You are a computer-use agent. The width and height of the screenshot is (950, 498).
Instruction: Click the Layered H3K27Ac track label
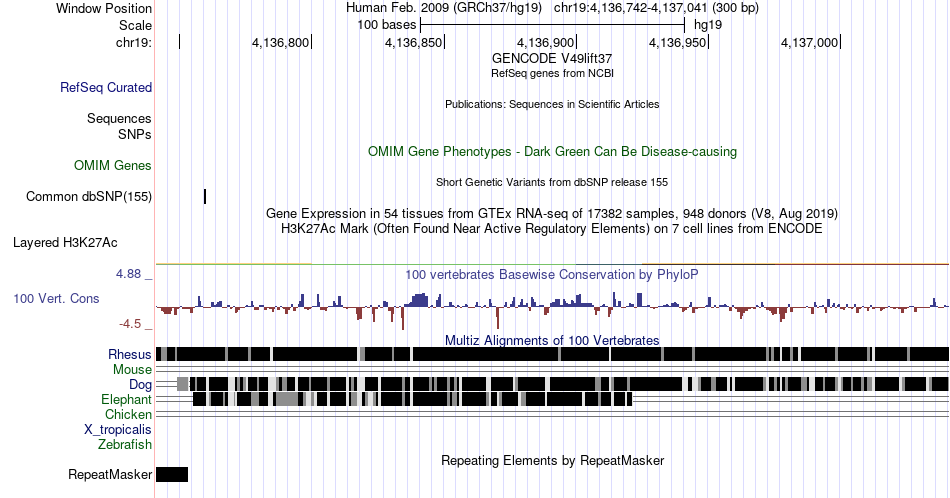(65, 242)
